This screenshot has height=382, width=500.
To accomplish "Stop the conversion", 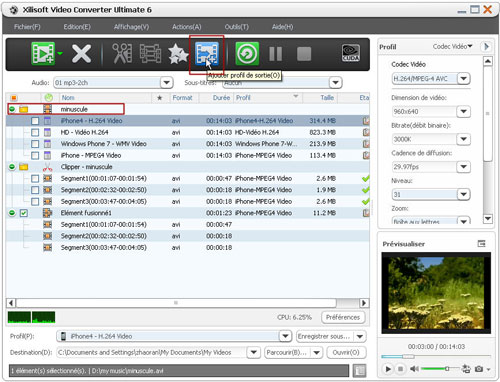I will tap(304, 54).
